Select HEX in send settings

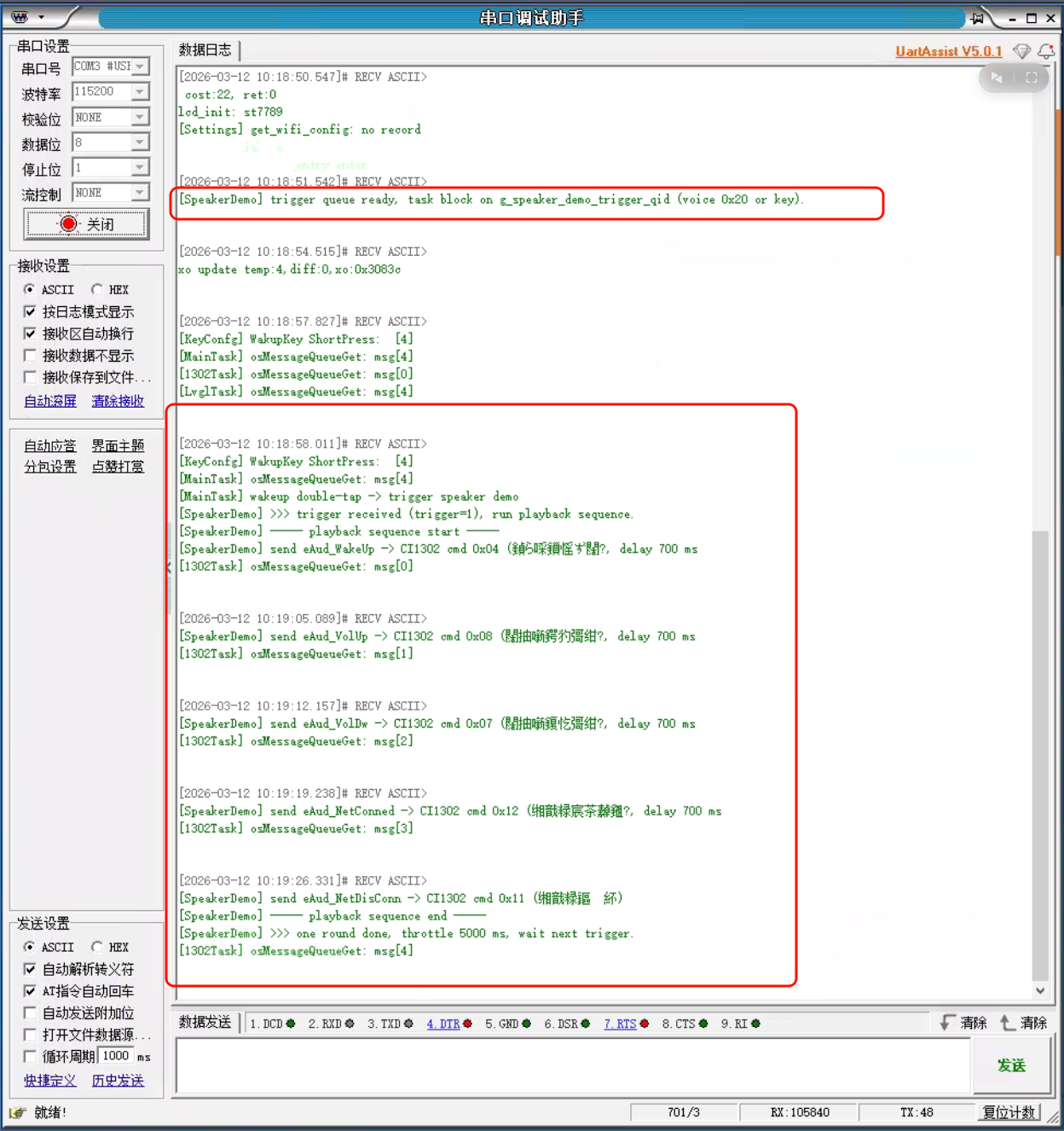point(96,948)
